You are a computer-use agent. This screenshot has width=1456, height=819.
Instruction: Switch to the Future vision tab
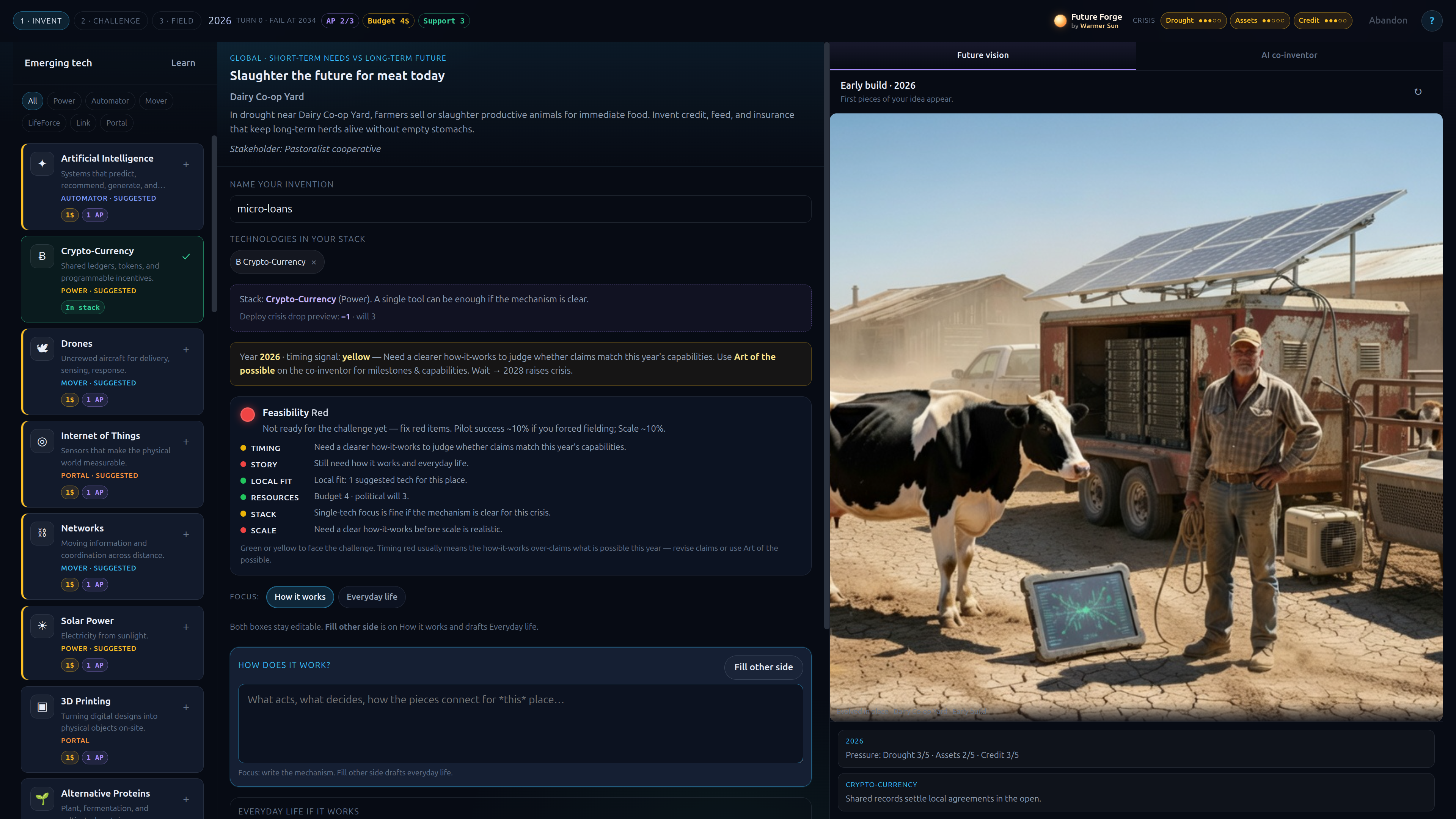(x=982, y=55)
